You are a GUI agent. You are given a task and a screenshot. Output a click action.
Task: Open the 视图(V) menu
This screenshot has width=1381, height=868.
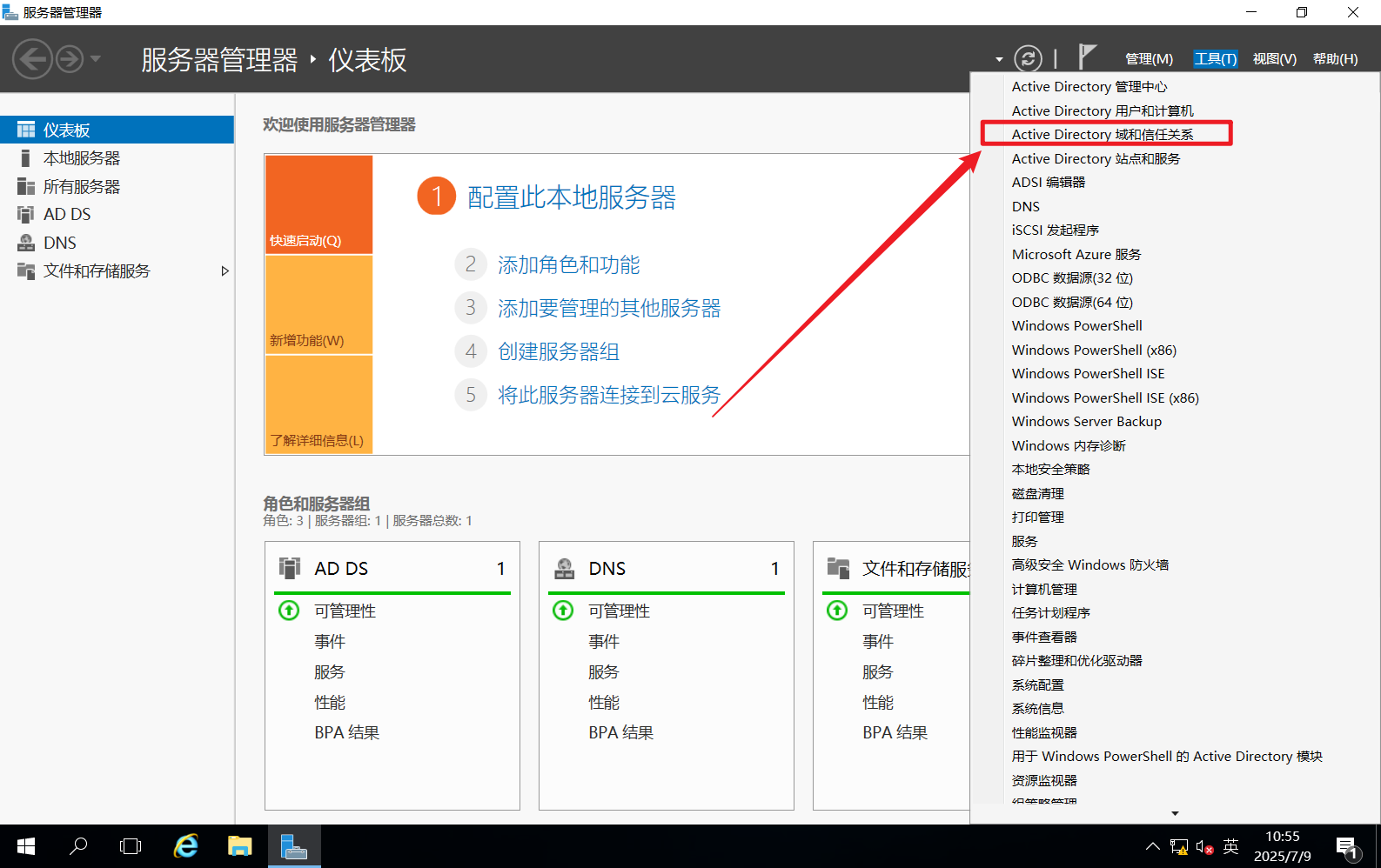click(1274, 59)
